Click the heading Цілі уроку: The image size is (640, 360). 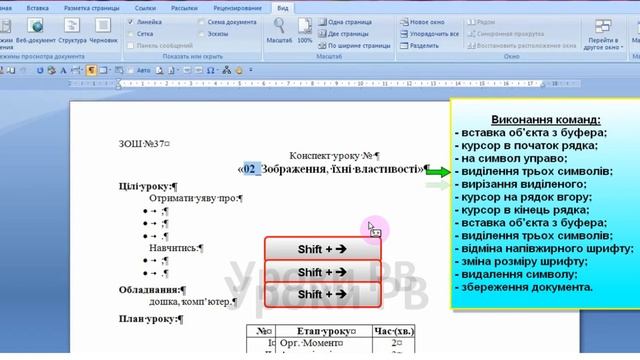145,187
